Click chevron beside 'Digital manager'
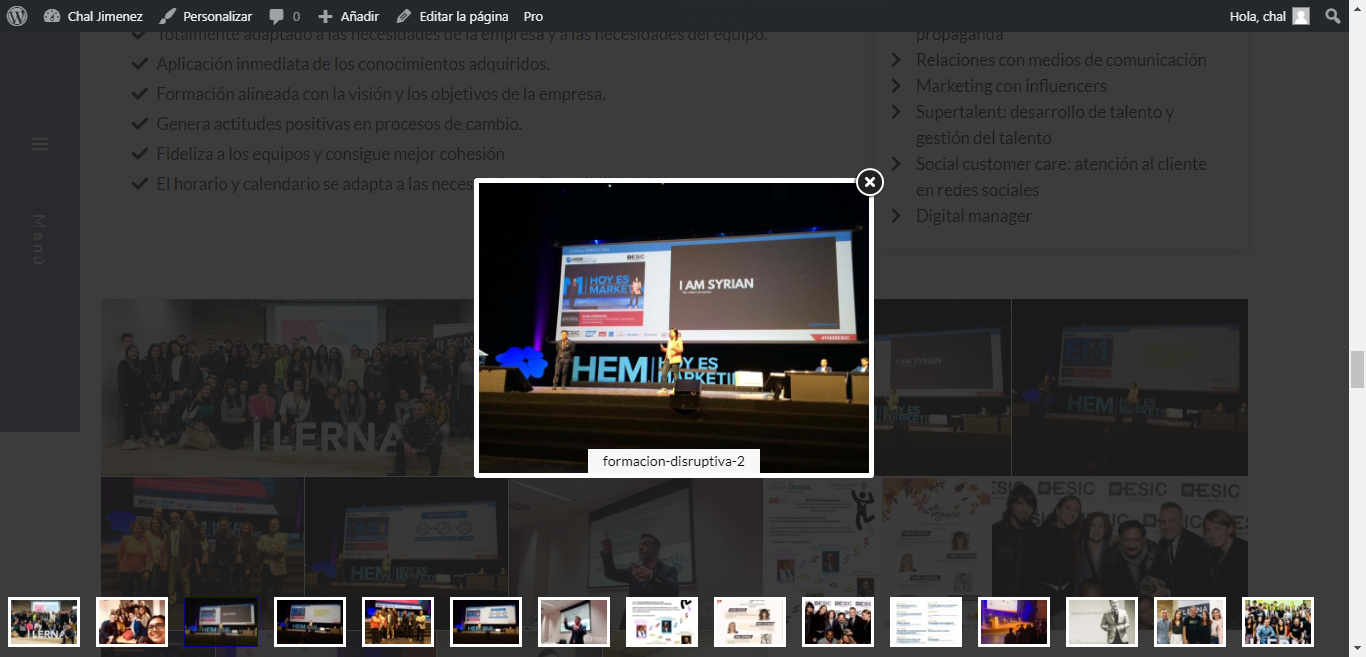The width and height of the screenshot is (1366, 657). 897,216
